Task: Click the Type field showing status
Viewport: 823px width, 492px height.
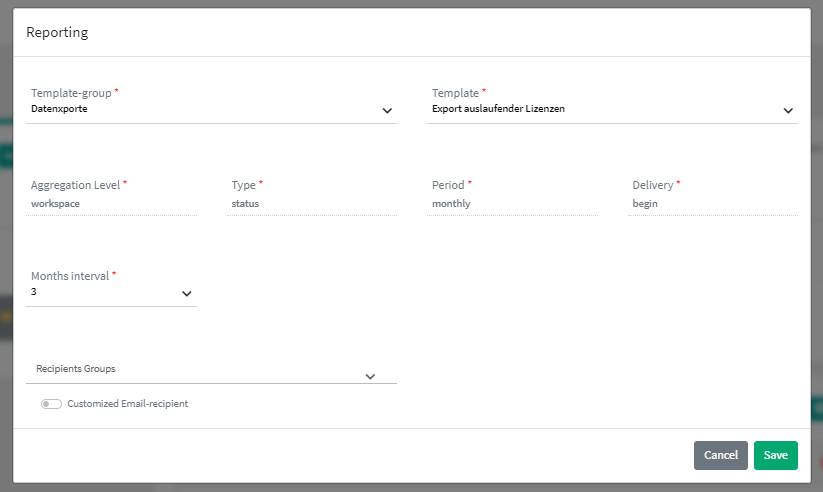Action: (x=311, y=203)
